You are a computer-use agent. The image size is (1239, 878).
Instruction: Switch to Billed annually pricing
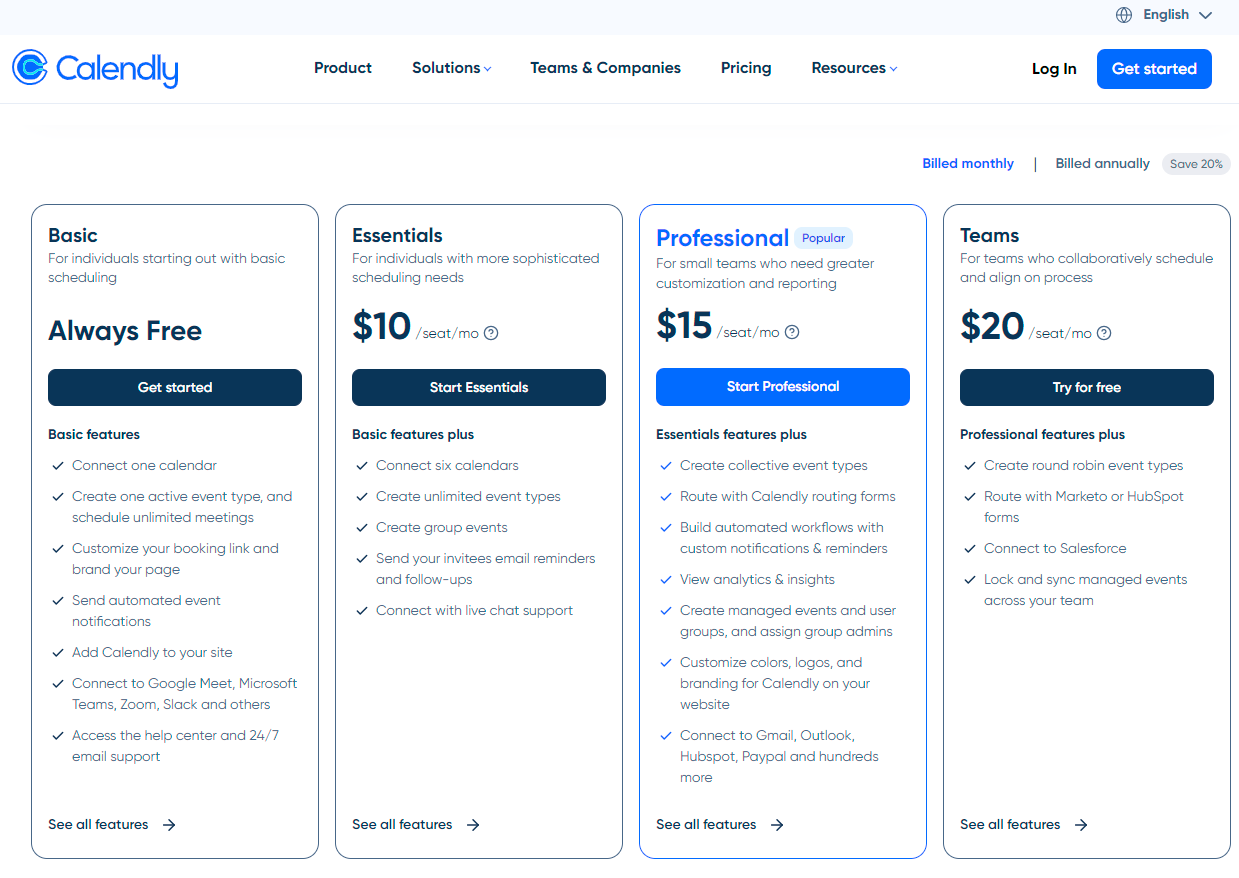(1102, 163)
